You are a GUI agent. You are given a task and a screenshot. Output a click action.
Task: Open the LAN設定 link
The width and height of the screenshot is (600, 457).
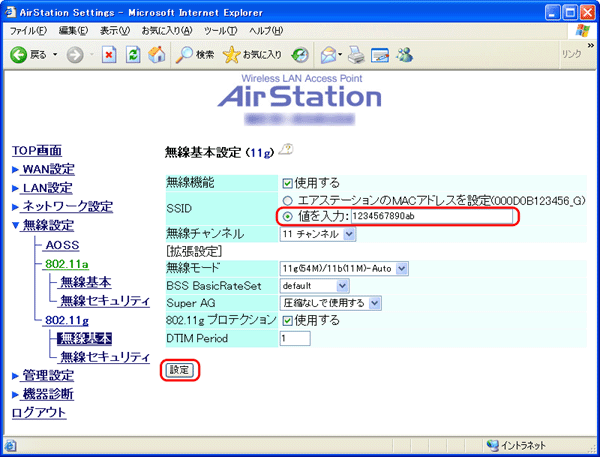47,188
